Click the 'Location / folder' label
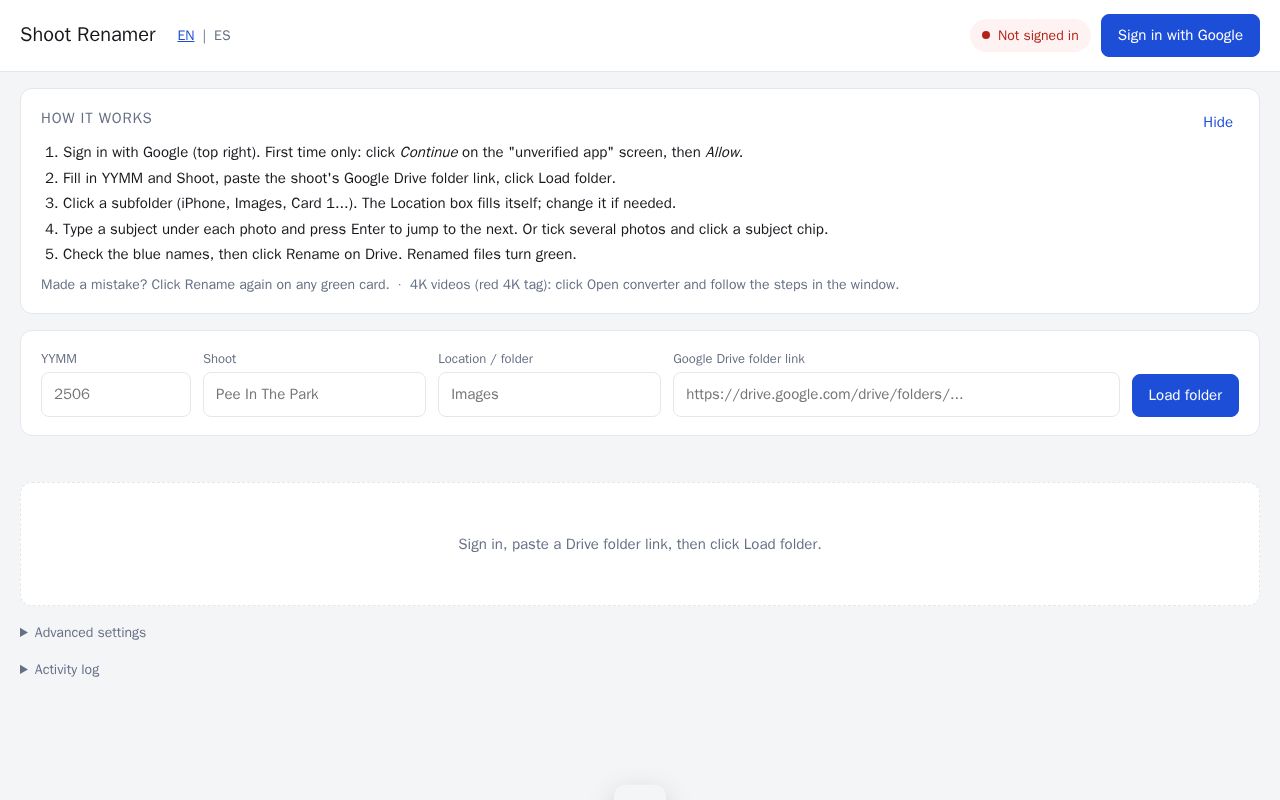 (x=486, y=358)
